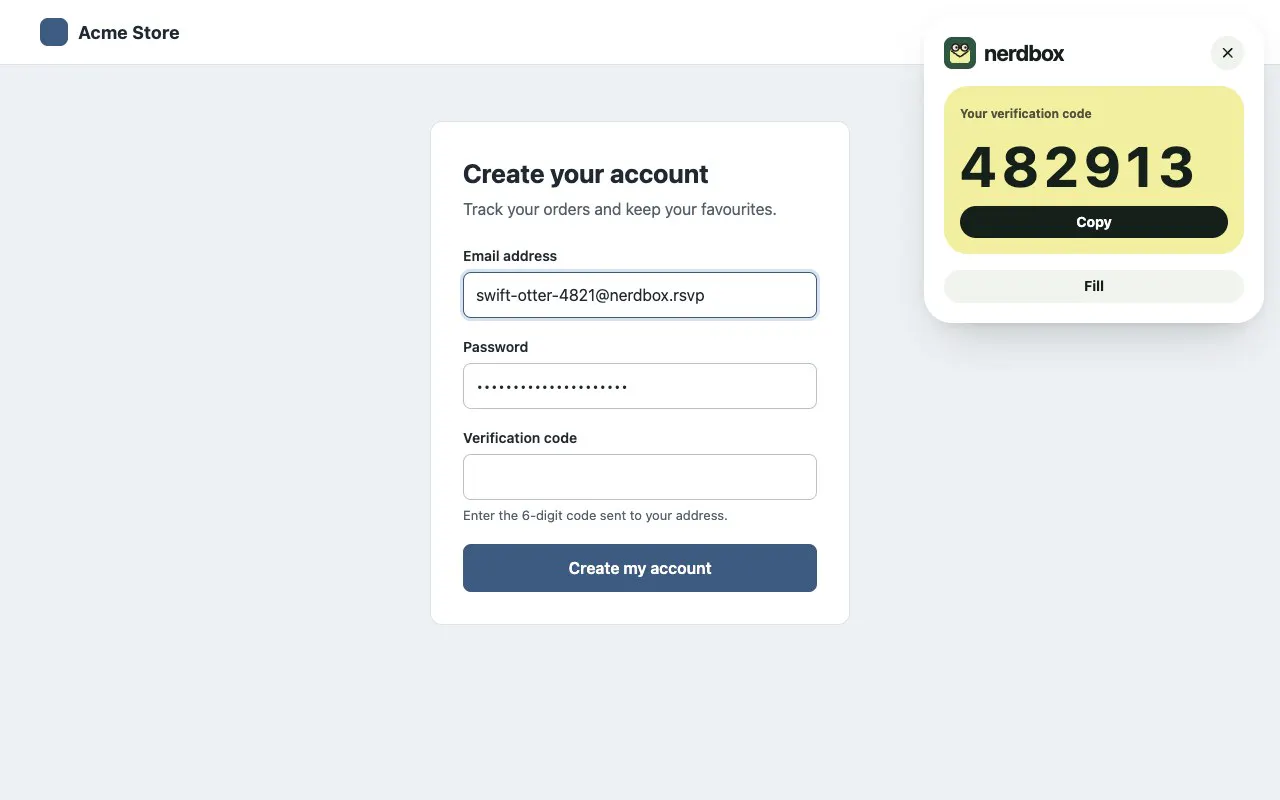Focus the Password input field

click(x=640, y=386)
